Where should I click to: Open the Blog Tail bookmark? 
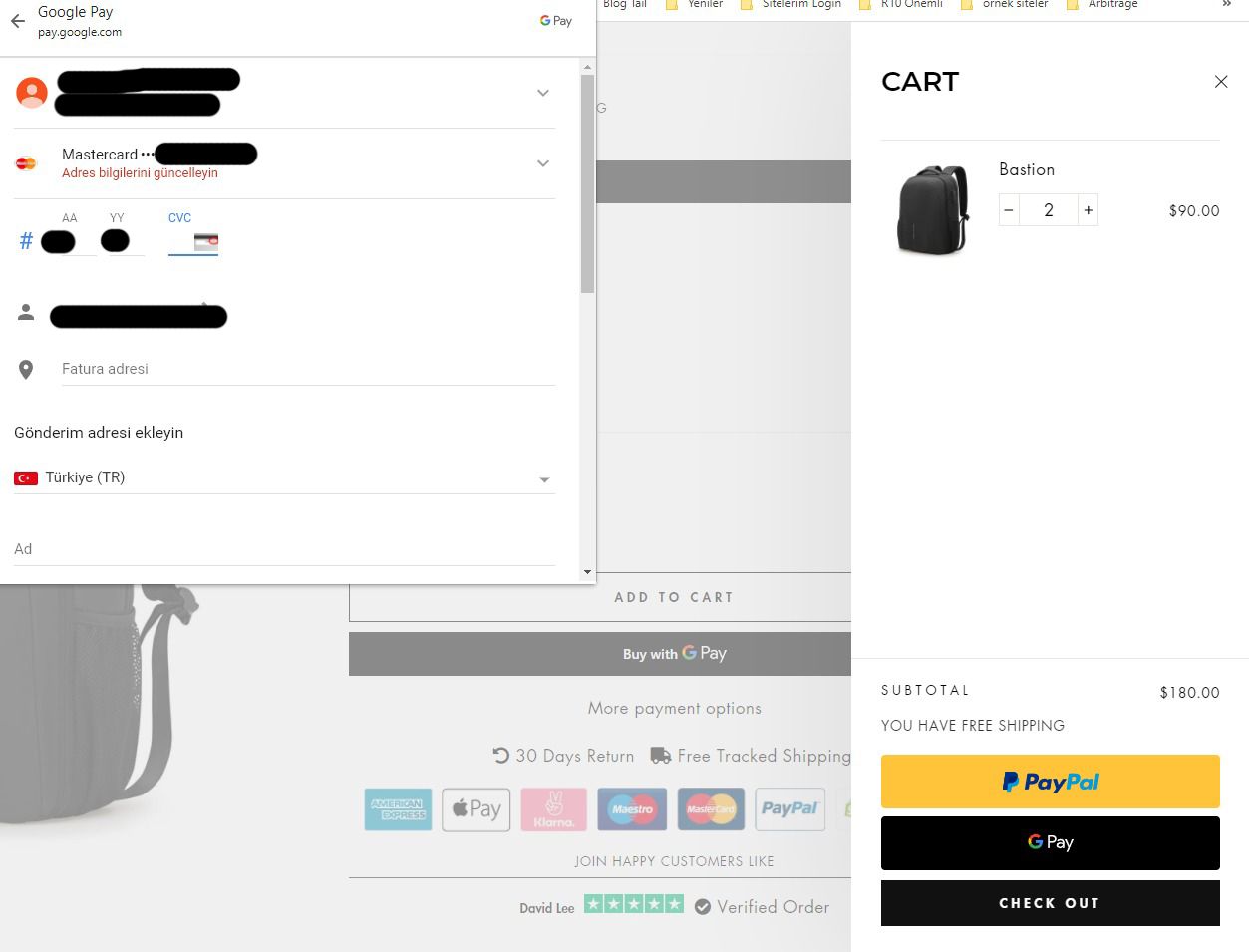tap(625, 5)
